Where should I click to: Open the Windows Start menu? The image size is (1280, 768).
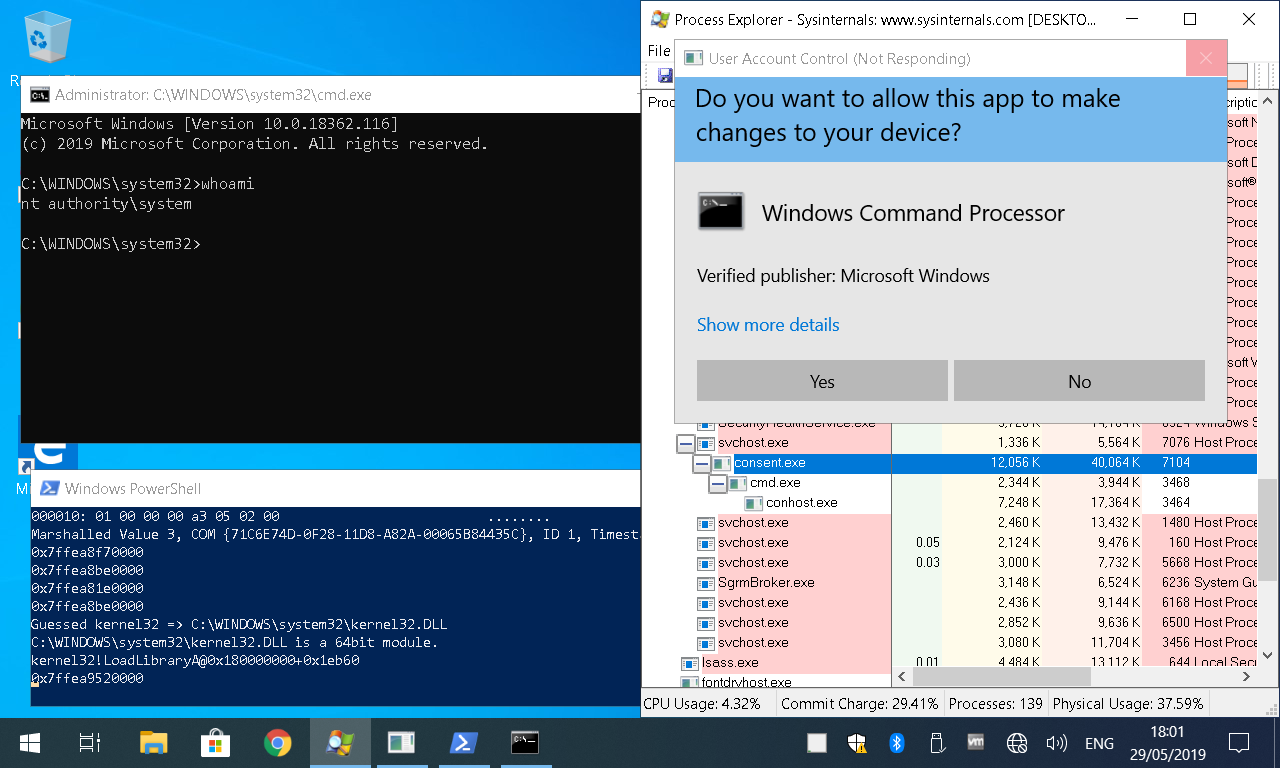pyautogui.click(x=30, y=742)
